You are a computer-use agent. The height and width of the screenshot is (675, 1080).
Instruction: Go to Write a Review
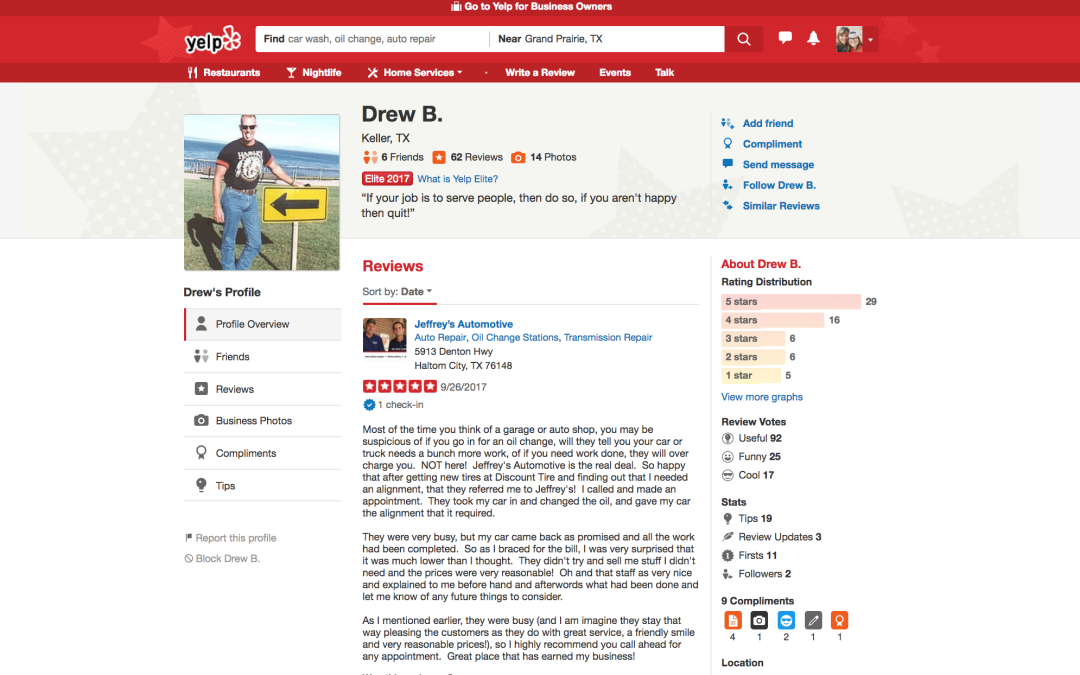click(540, 72)
